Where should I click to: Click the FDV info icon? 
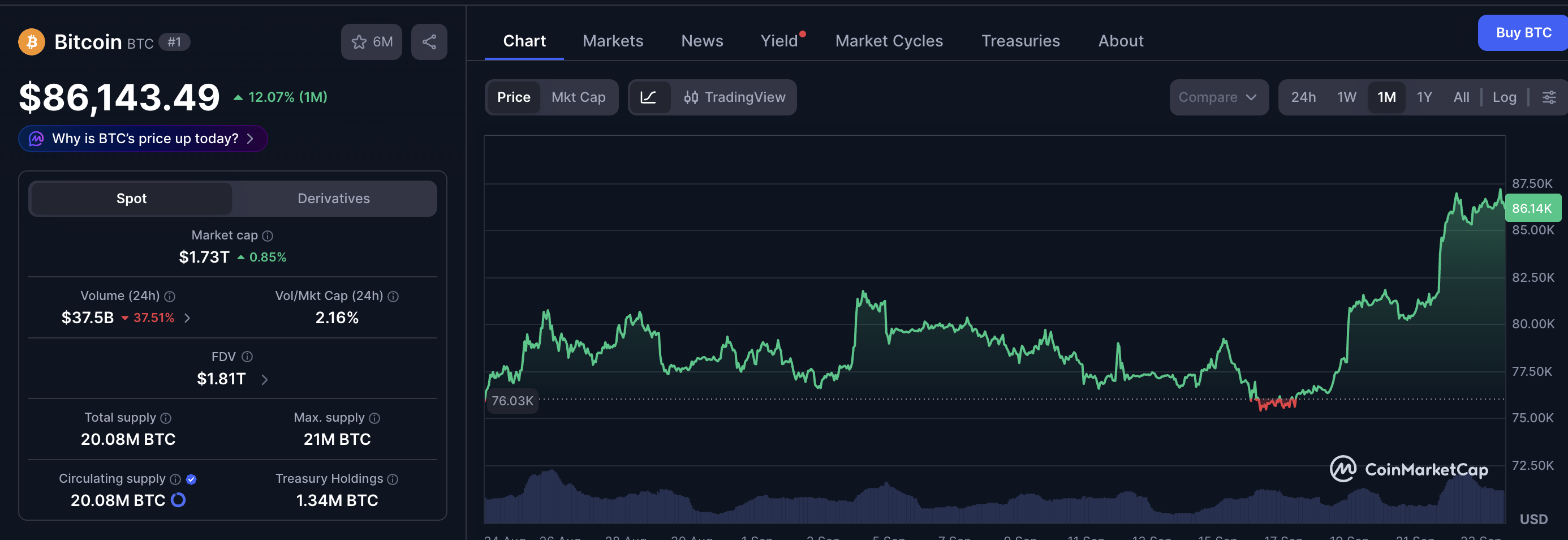(x=247, y=357)
